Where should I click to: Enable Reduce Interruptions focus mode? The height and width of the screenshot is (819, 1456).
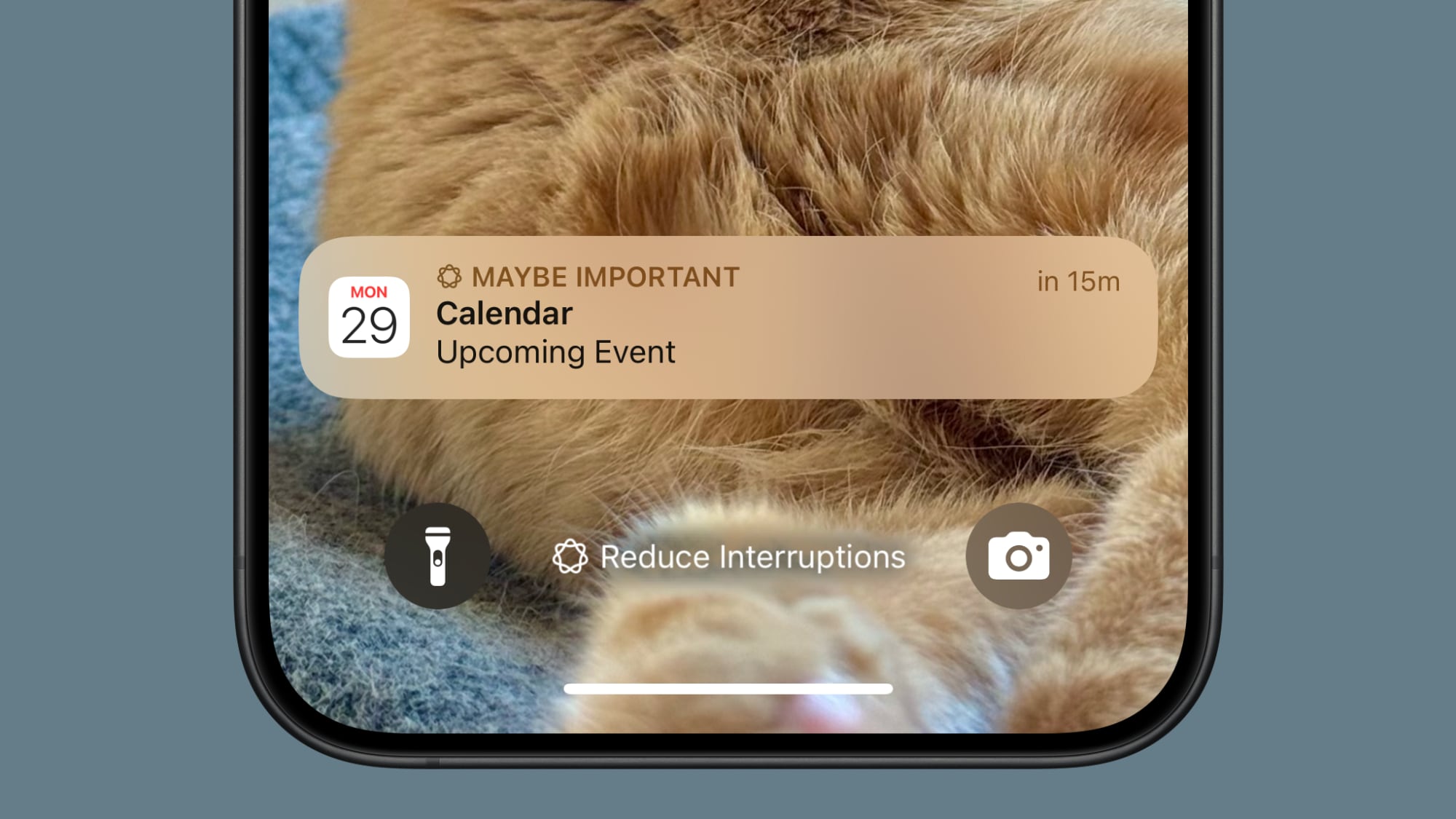tap(727, 556)
